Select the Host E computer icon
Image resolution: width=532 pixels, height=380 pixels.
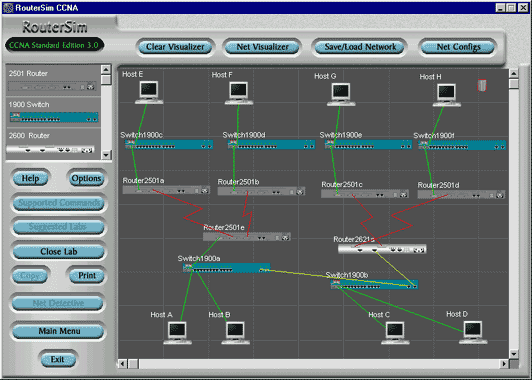click(x=149, y=92)
